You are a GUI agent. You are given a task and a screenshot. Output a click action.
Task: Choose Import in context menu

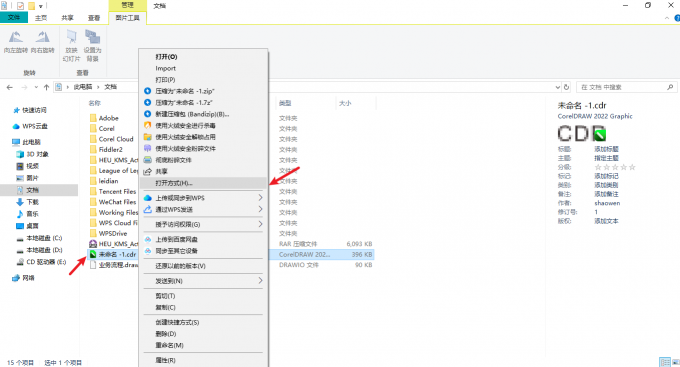[203, 68]
